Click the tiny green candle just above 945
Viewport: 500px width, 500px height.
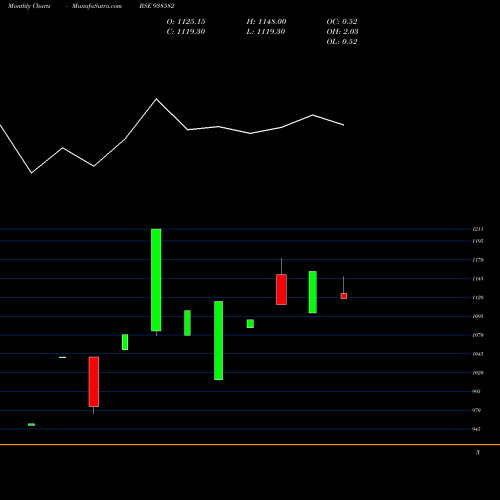(x=31, y=425)
